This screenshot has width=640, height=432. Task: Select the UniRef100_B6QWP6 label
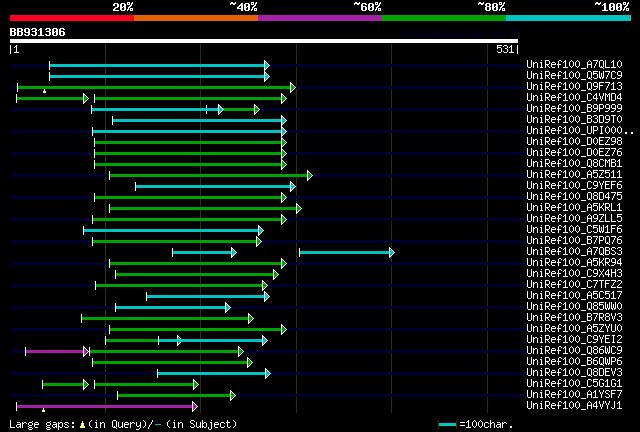pos(574,362)
